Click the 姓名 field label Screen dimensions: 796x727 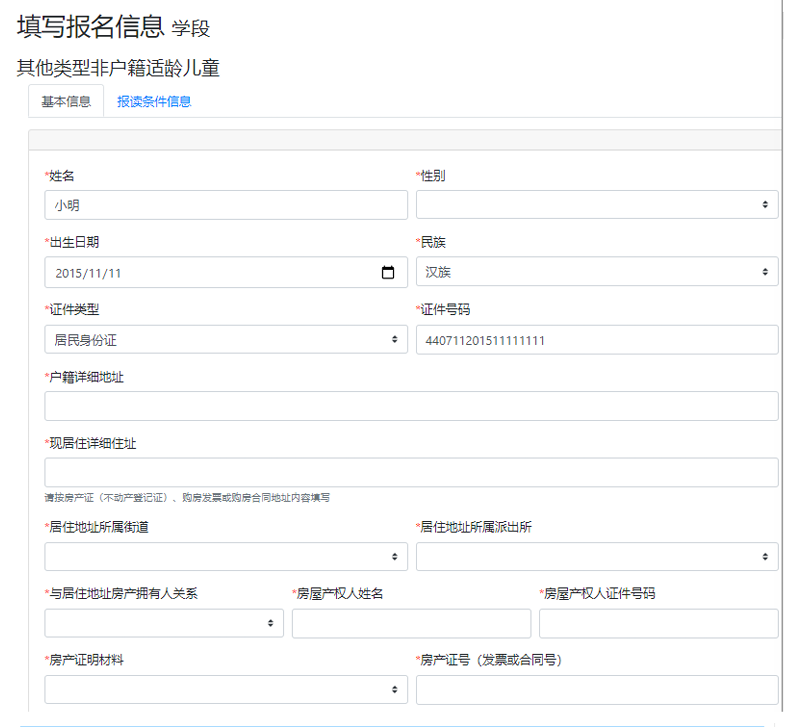point(59,176)
